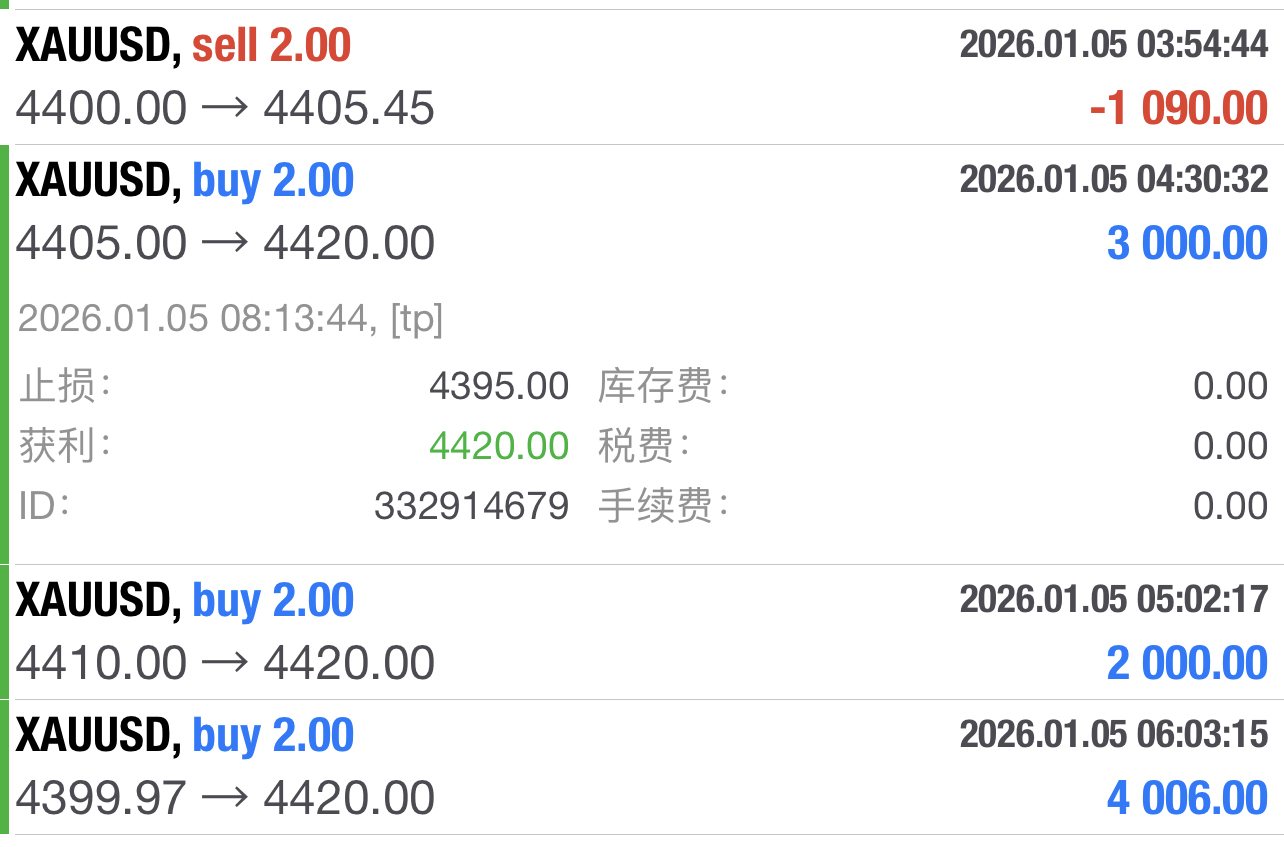Viewport: 1284px width, 847px height.
Task: Click the 手续费 commission value 0.00
Action: 1230,506
